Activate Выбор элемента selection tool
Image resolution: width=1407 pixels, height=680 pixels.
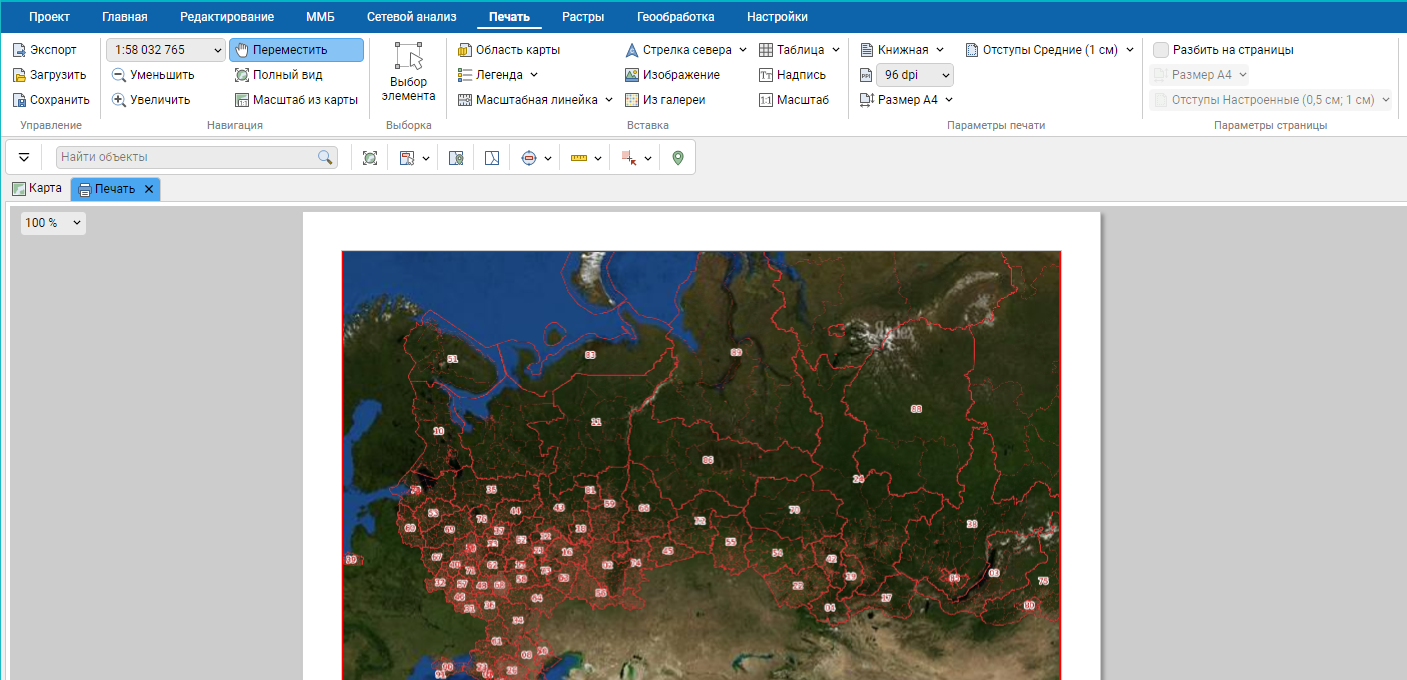pos(408,72)
